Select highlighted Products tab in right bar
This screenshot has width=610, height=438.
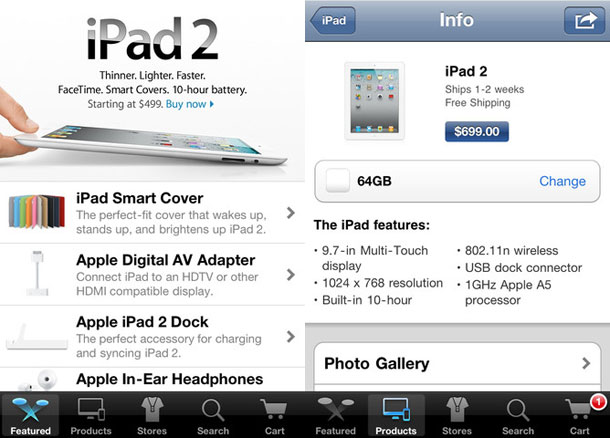(396, 415)
